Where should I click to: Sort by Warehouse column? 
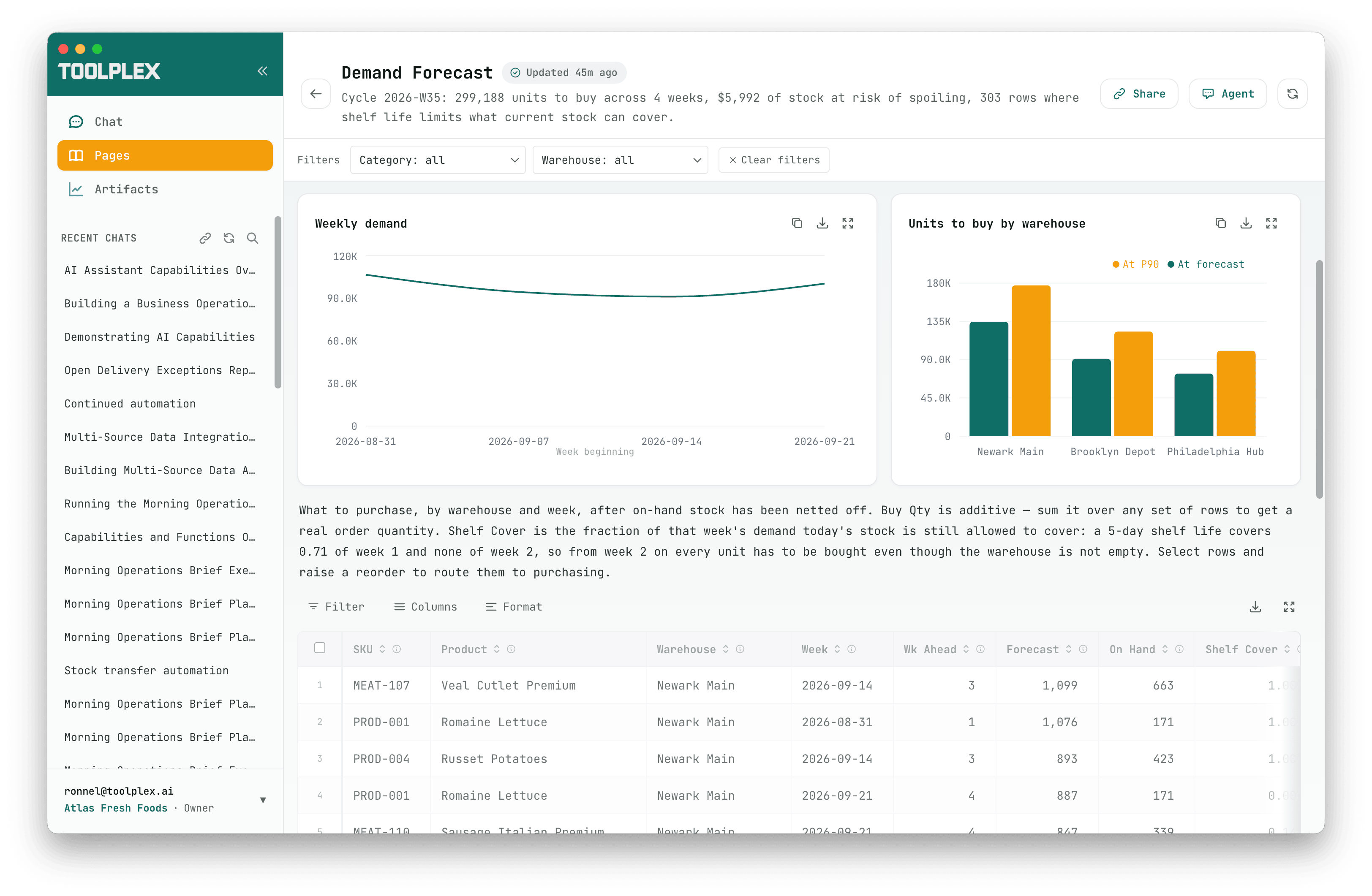[x=726, y=649]
